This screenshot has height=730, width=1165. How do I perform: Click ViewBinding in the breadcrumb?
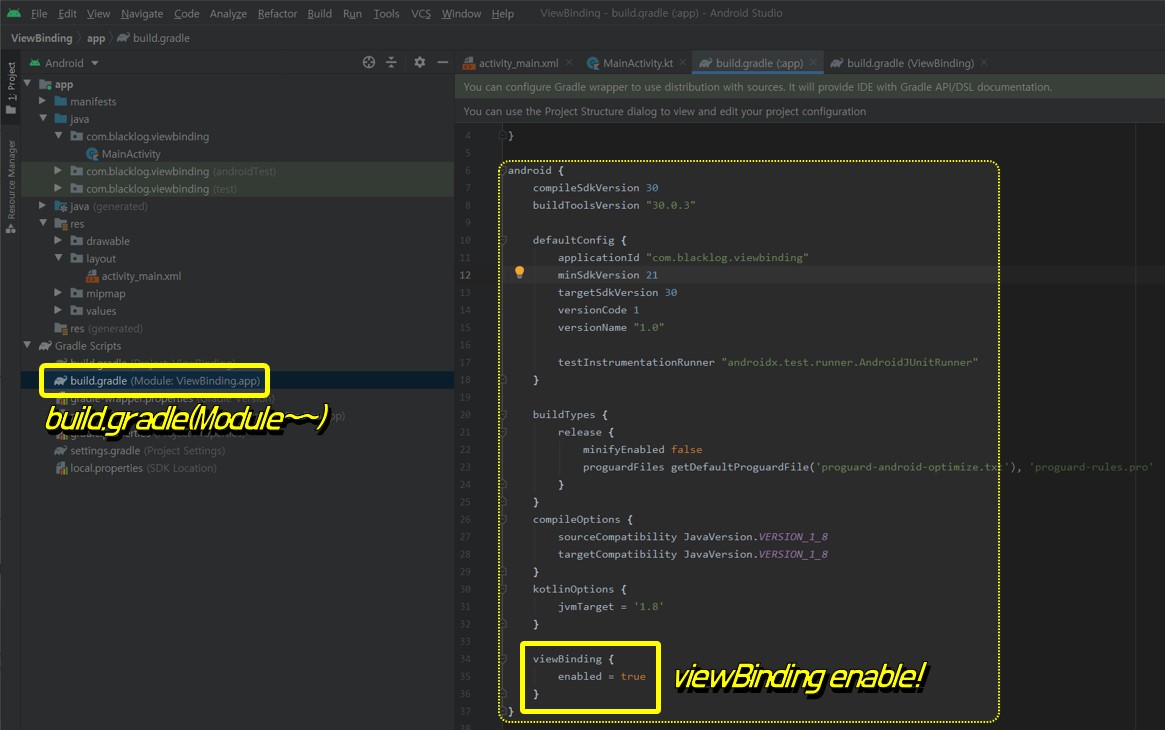42,38
